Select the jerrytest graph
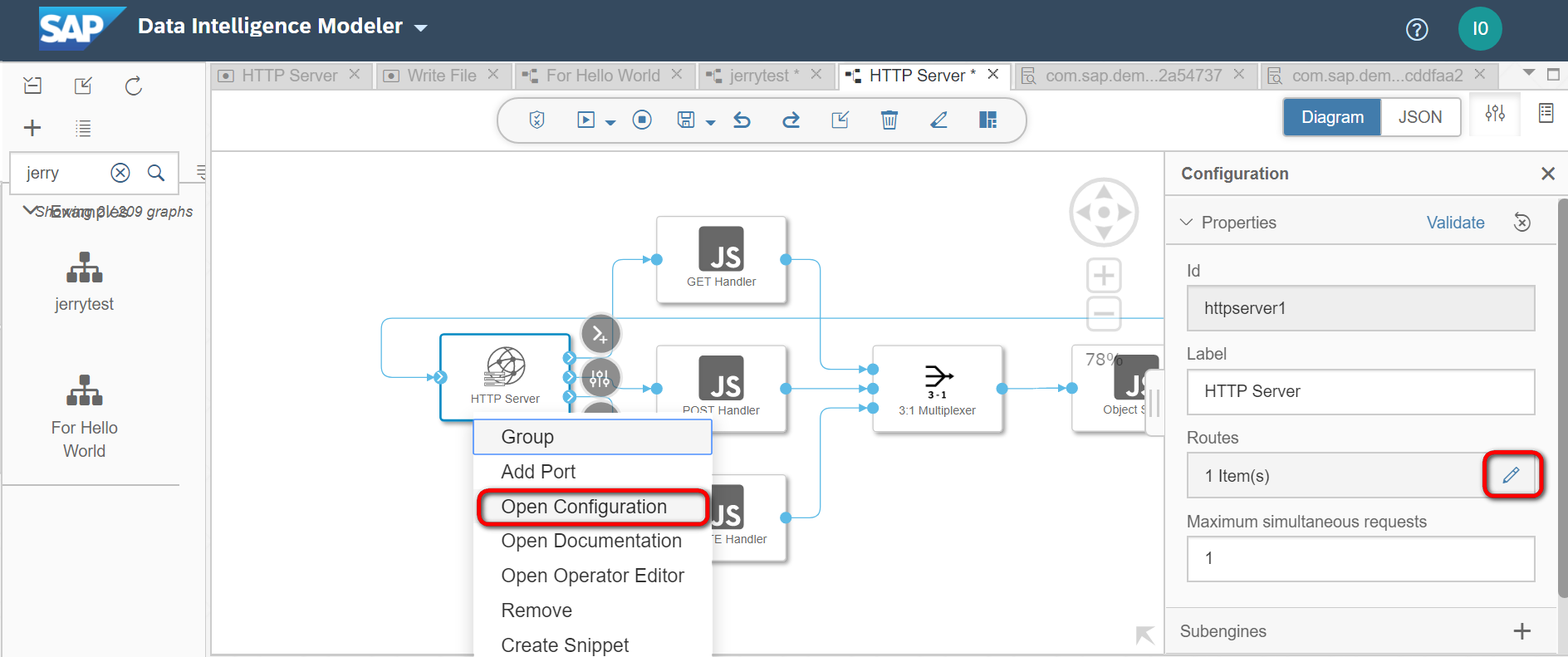Image resolution: width=1568 pixels, height=657 pixels. pos(84,282)
